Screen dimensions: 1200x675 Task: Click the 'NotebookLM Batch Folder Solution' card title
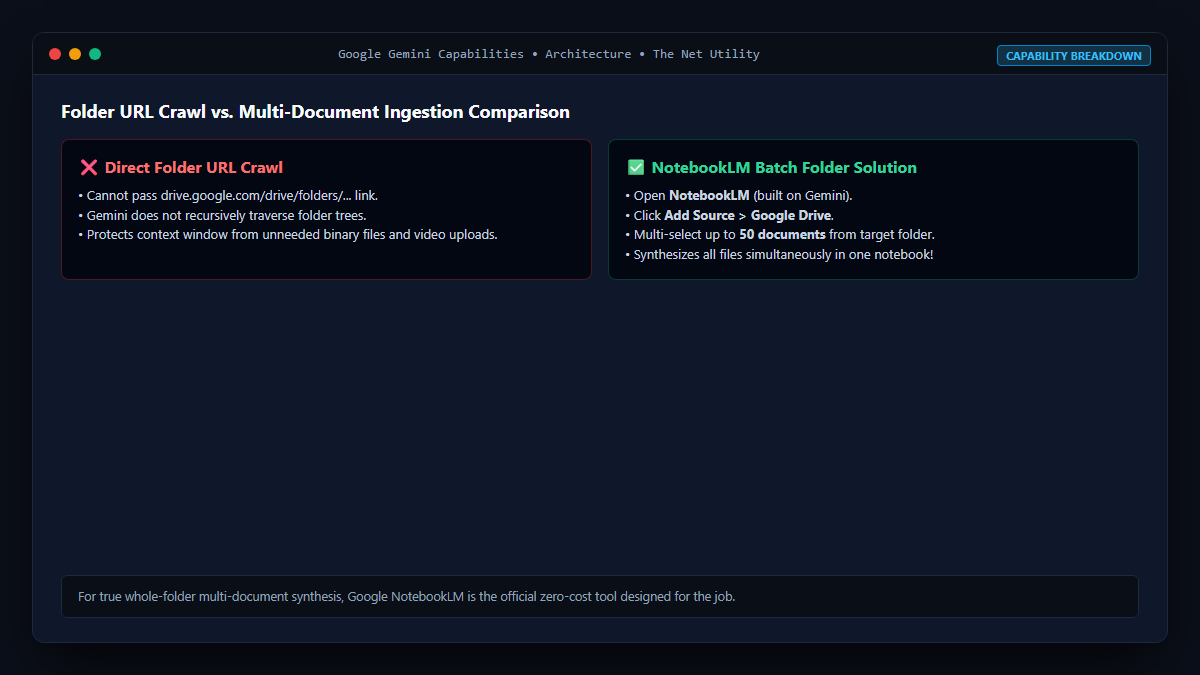point(784,168)
